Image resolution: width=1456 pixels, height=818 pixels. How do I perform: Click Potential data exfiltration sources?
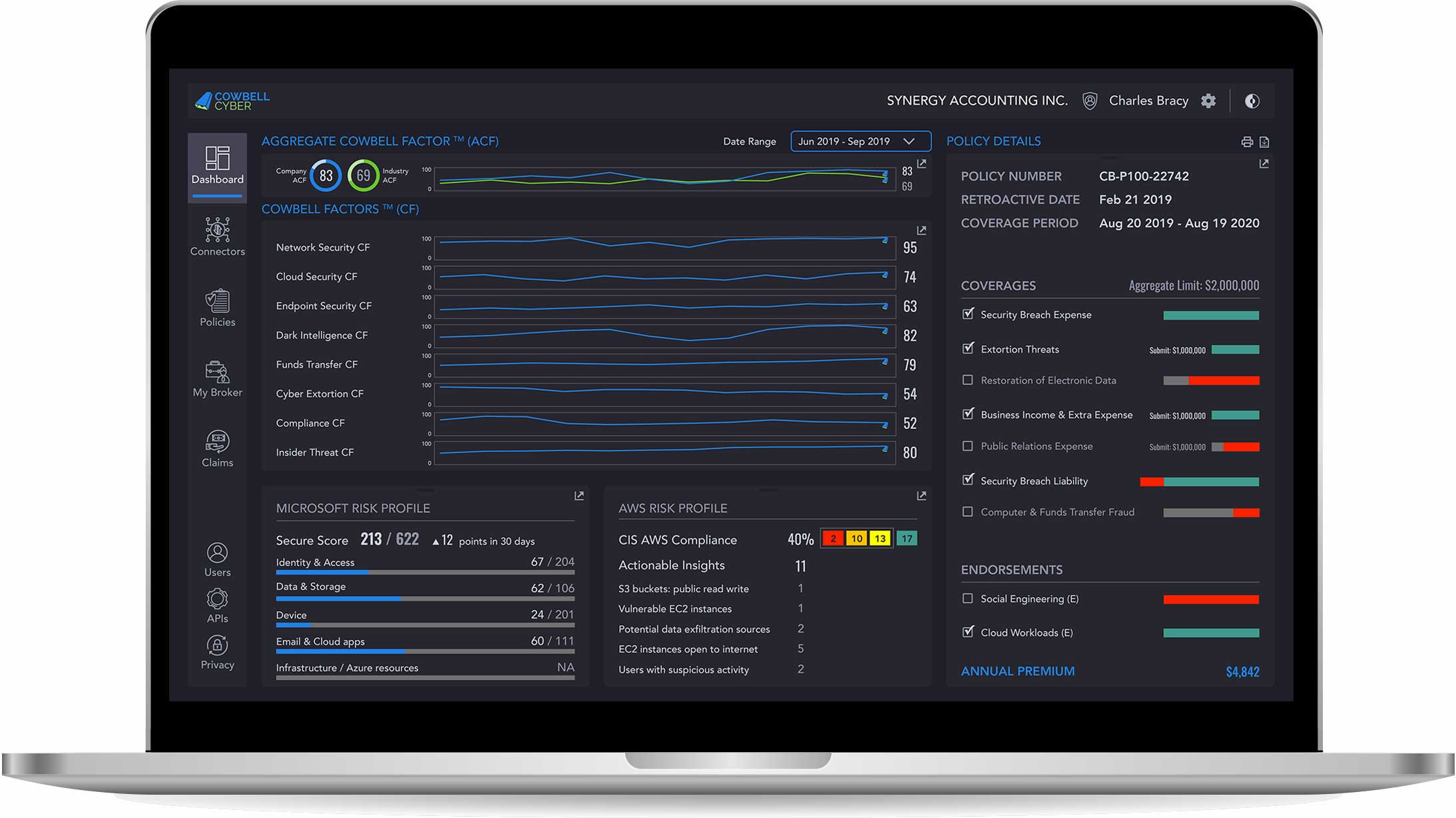click(x=694, y=629)
